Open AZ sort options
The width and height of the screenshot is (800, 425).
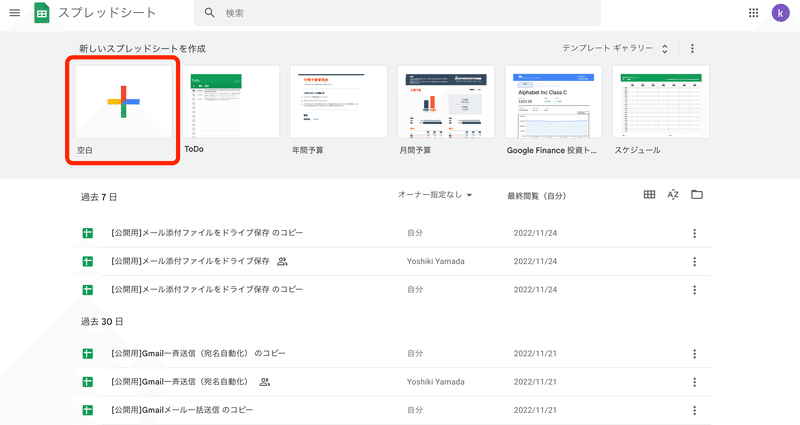(x=673, y=194)
